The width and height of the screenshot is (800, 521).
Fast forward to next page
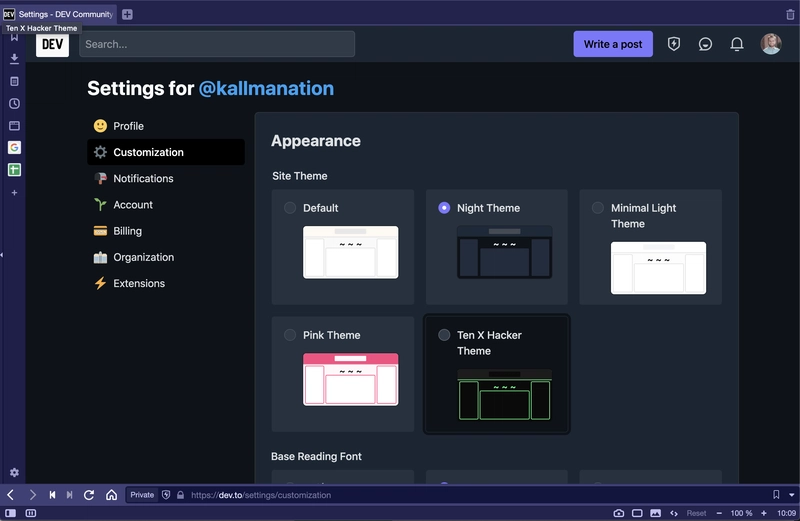coord(69,494)
